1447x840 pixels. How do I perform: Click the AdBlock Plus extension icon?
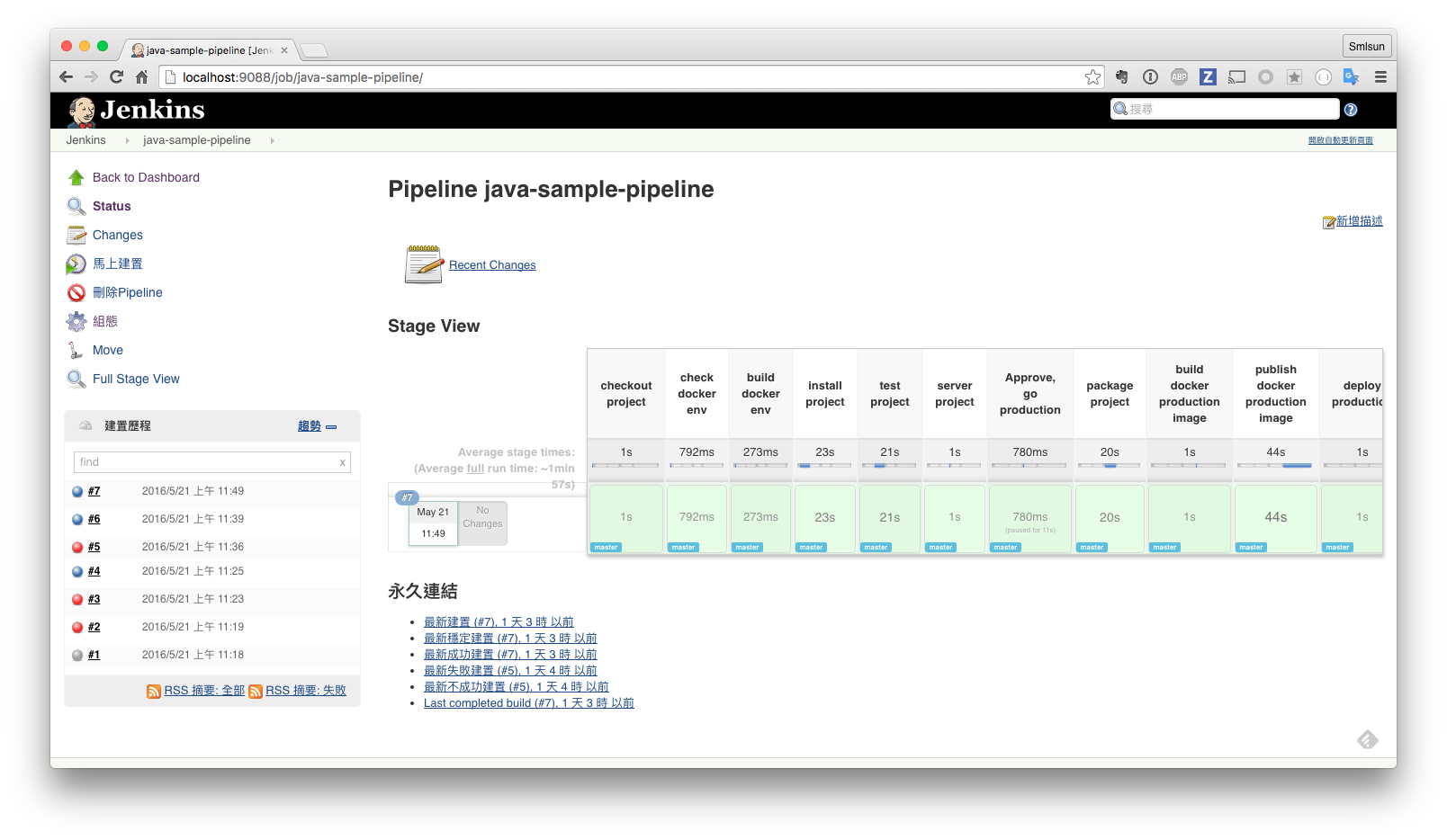pyautogui.click(x=1180, y=77)
